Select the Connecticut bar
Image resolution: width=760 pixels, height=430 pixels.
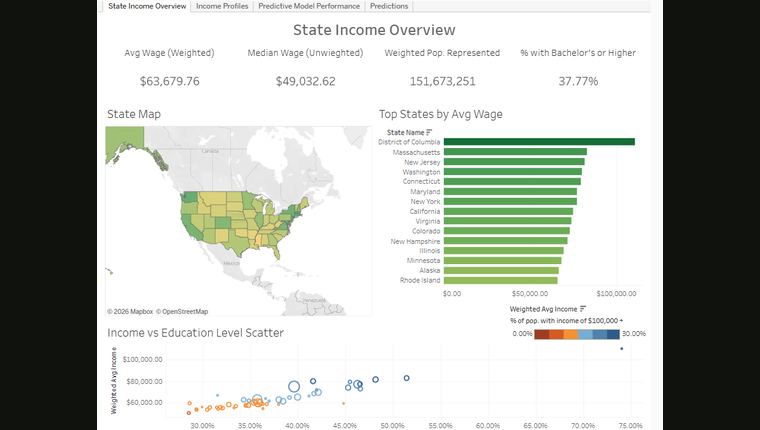[x=512, y=181]
